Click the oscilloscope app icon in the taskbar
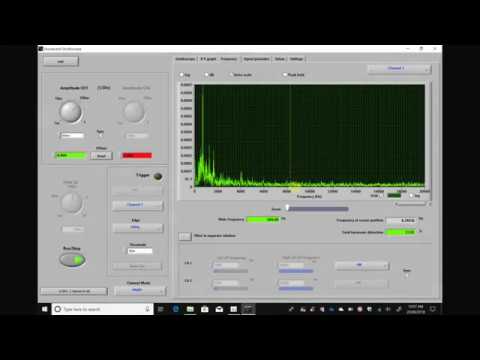Screen dimensions: 480x360 [248, 309]
